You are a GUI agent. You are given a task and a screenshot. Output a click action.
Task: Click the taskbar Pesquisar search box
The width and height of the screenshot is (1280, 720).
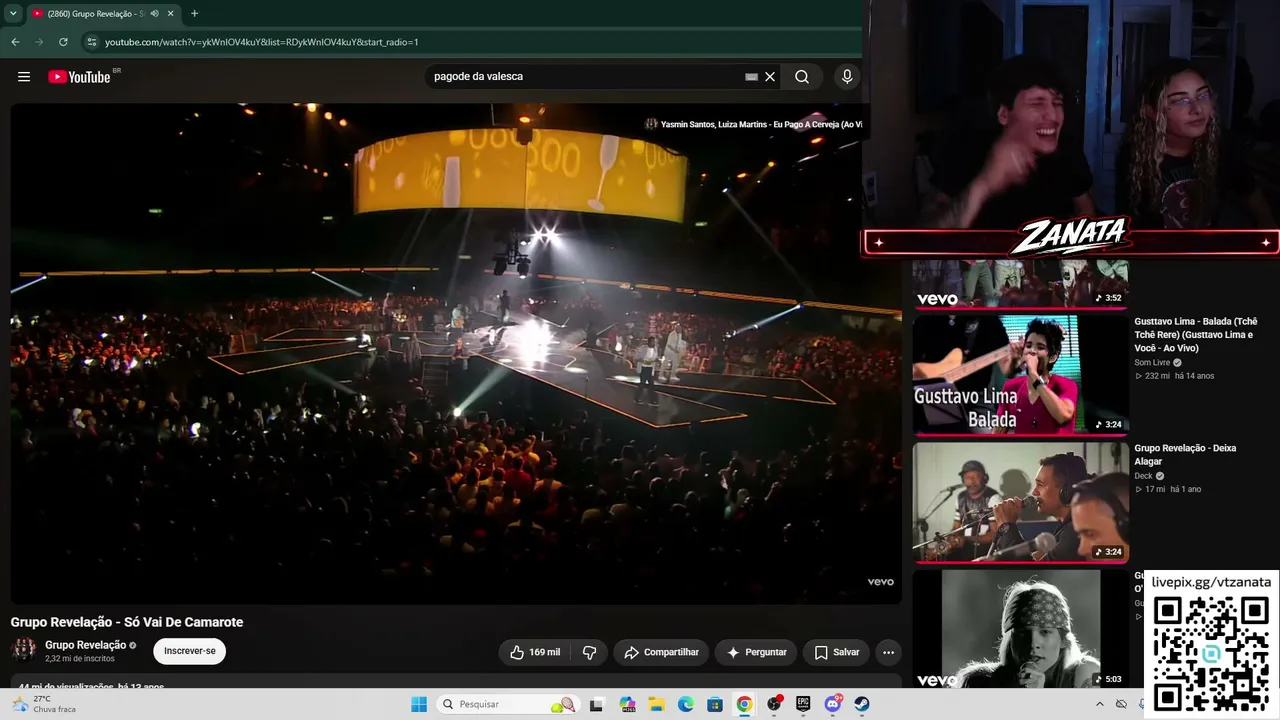(x=509, y=704)
